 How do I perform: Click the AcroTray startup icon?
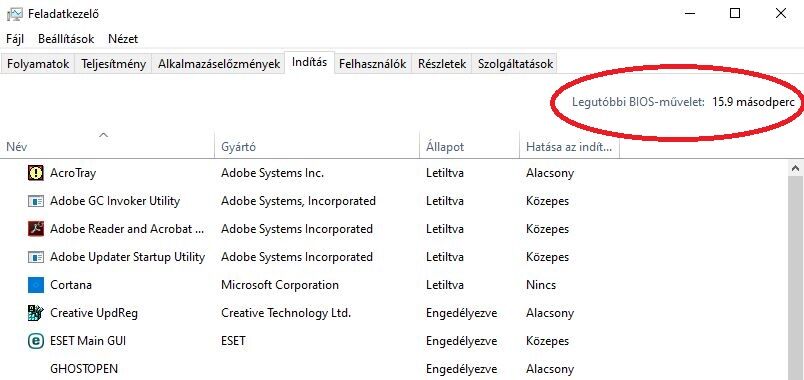pos(35,173)
